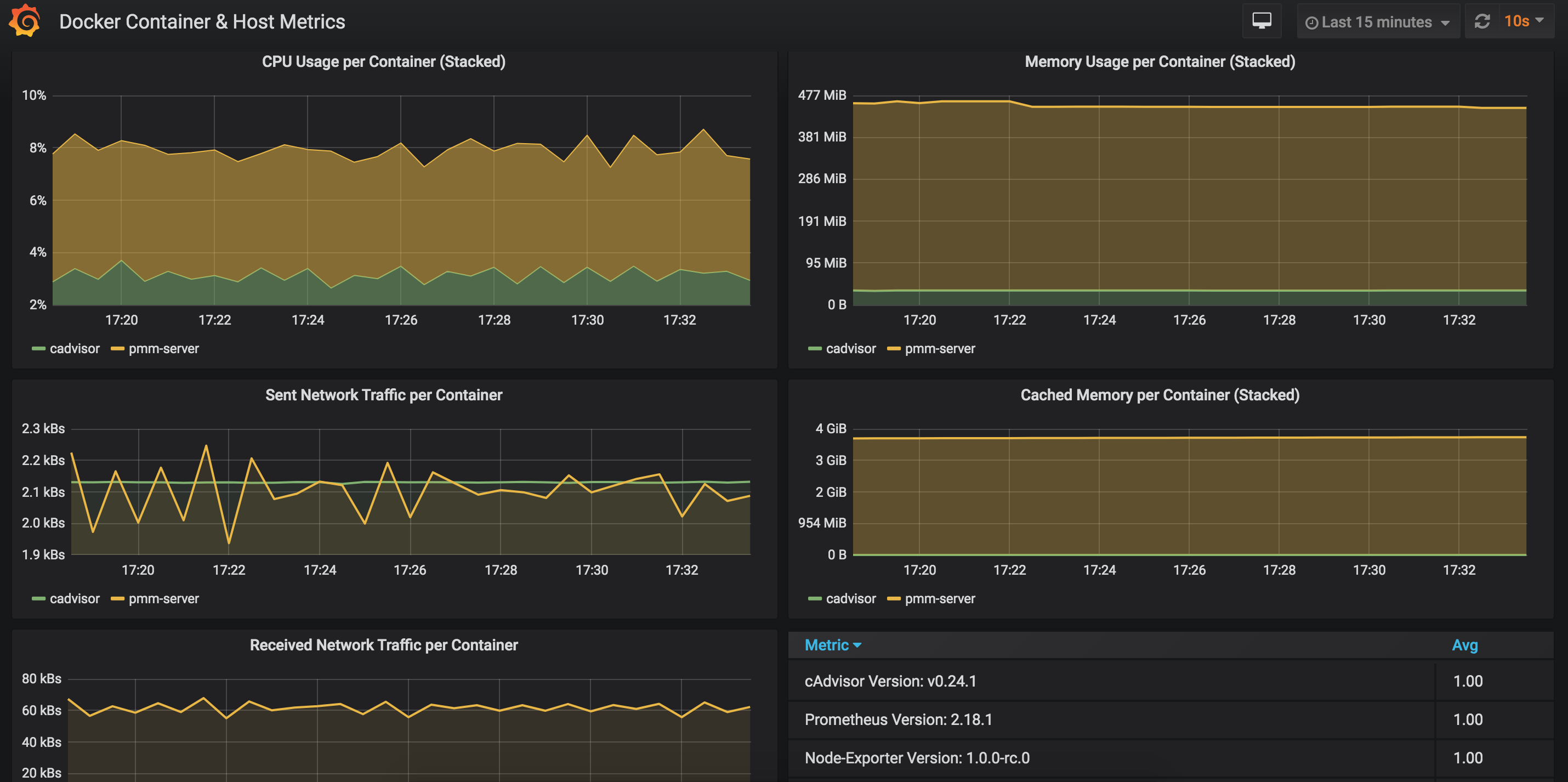
Task: Sort table by Avg column header
Action: [1464, 645]
